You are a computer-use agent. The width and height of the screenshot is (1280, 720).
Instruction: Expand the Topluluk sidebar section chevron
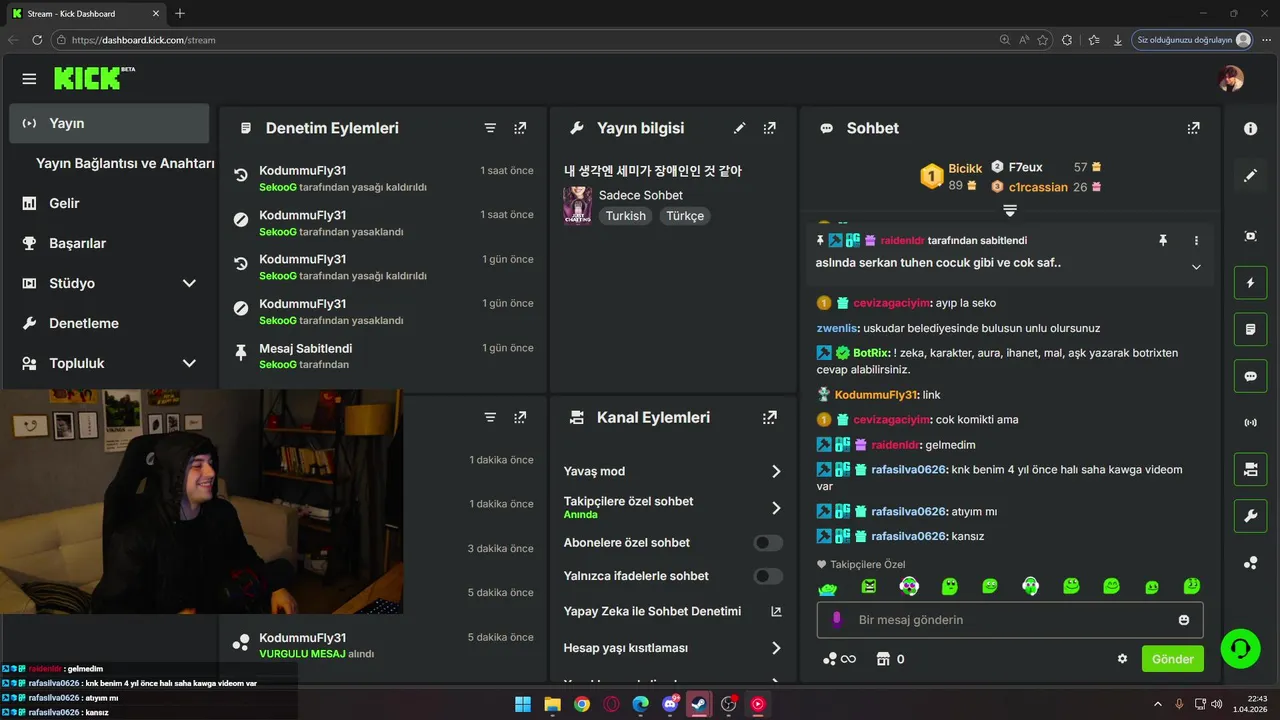(189, 363)
